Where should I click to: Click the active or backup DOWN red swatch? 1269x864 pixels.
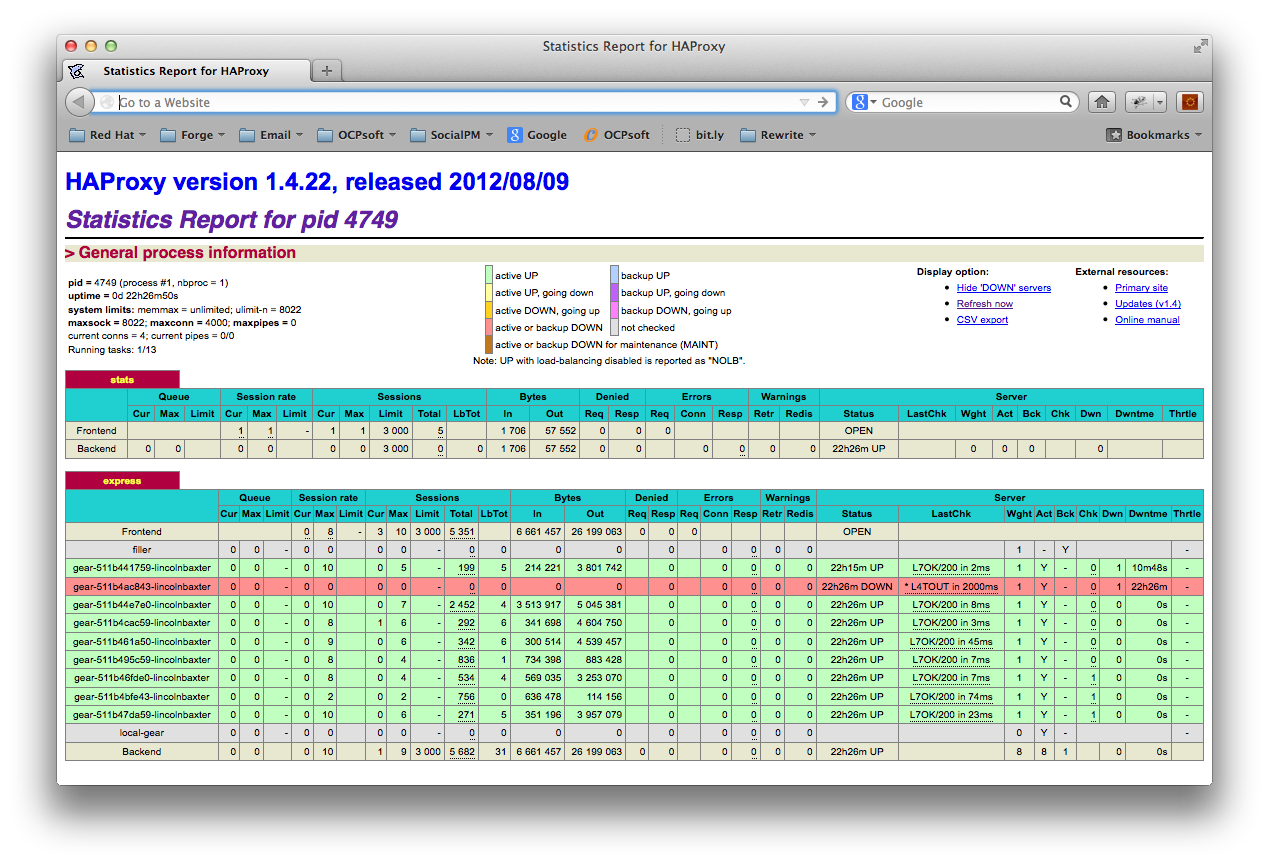[489, 327]
